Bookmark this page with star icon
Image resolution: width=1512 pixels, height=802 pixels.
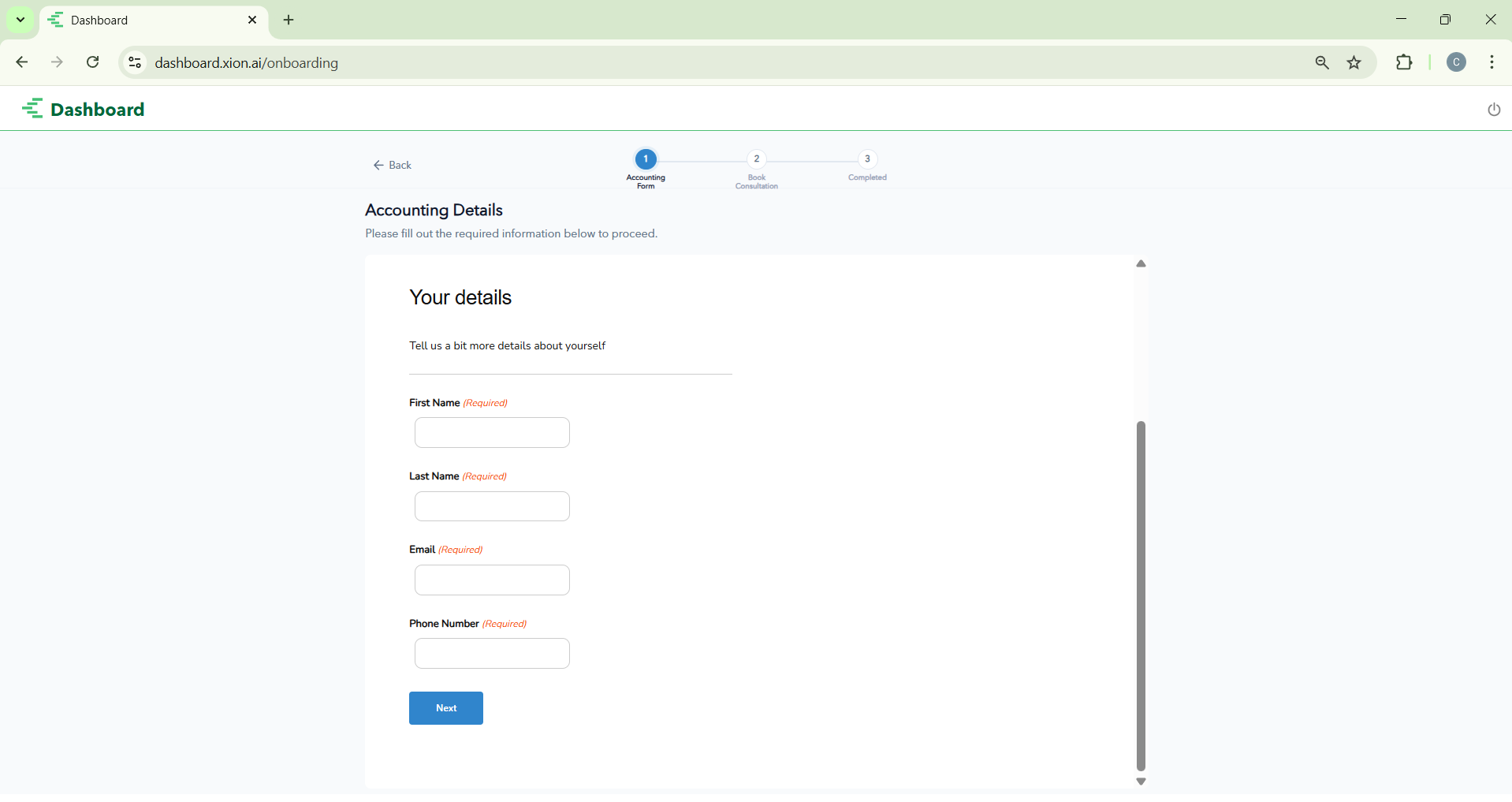[1354, 63]
